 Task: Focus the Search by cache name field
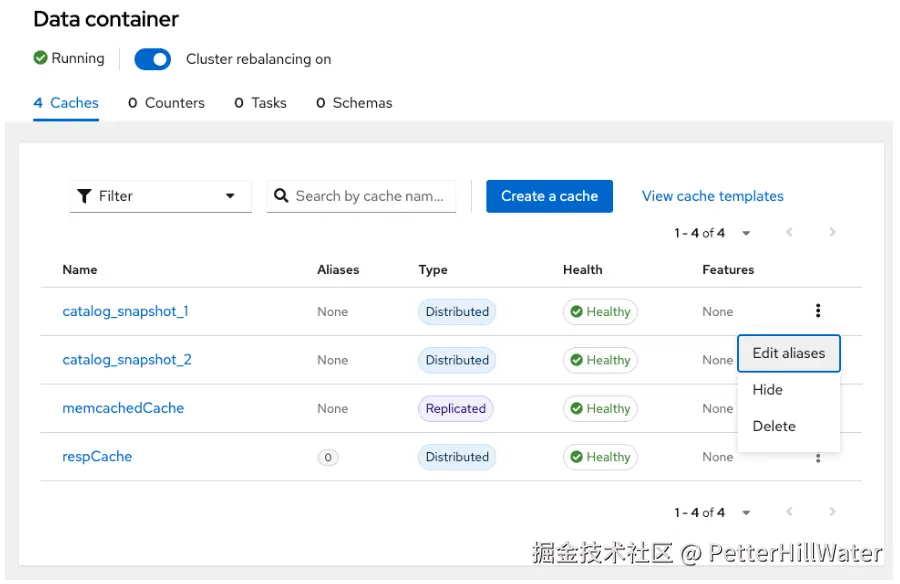point(370,196)
